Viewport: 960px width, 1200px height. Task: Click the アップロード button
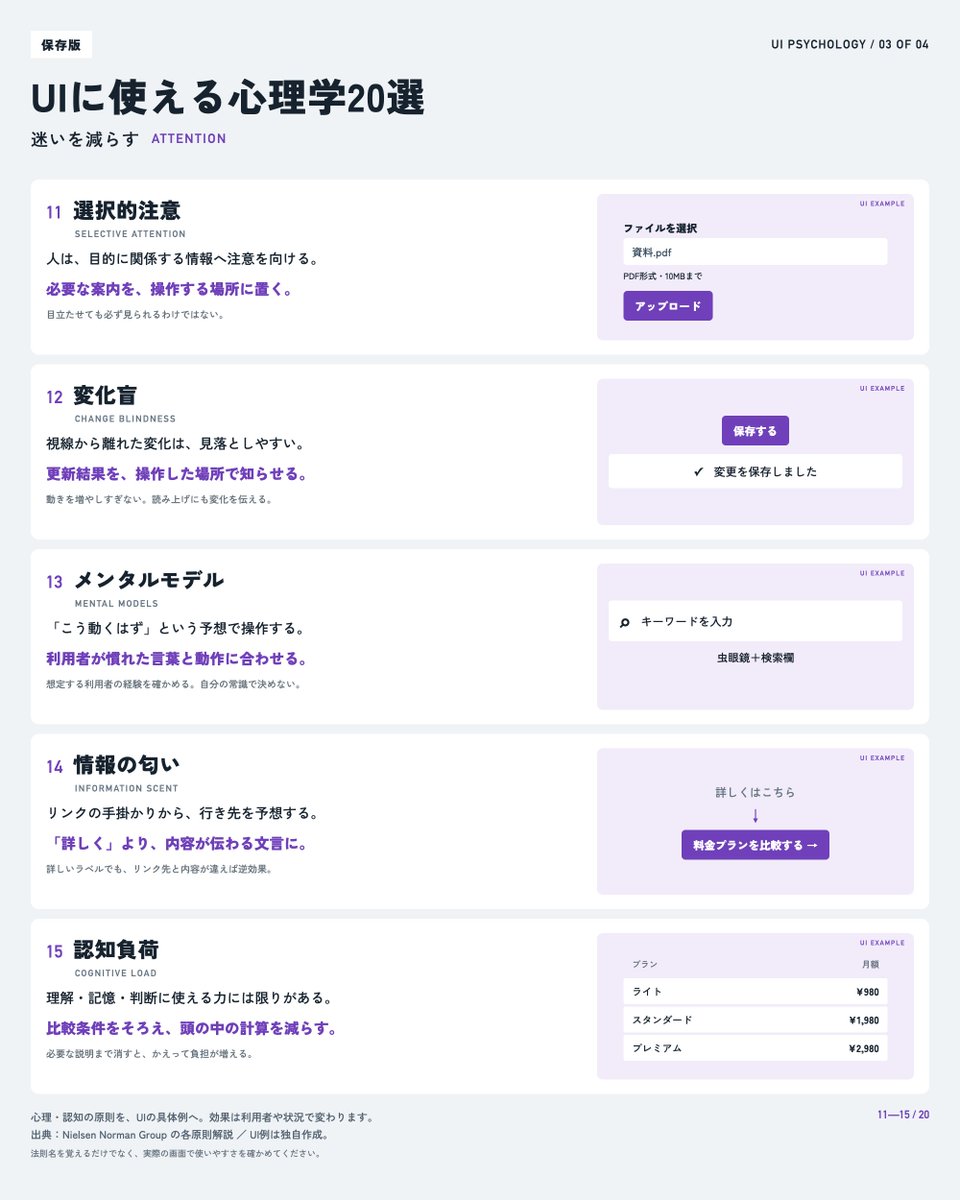668,306
